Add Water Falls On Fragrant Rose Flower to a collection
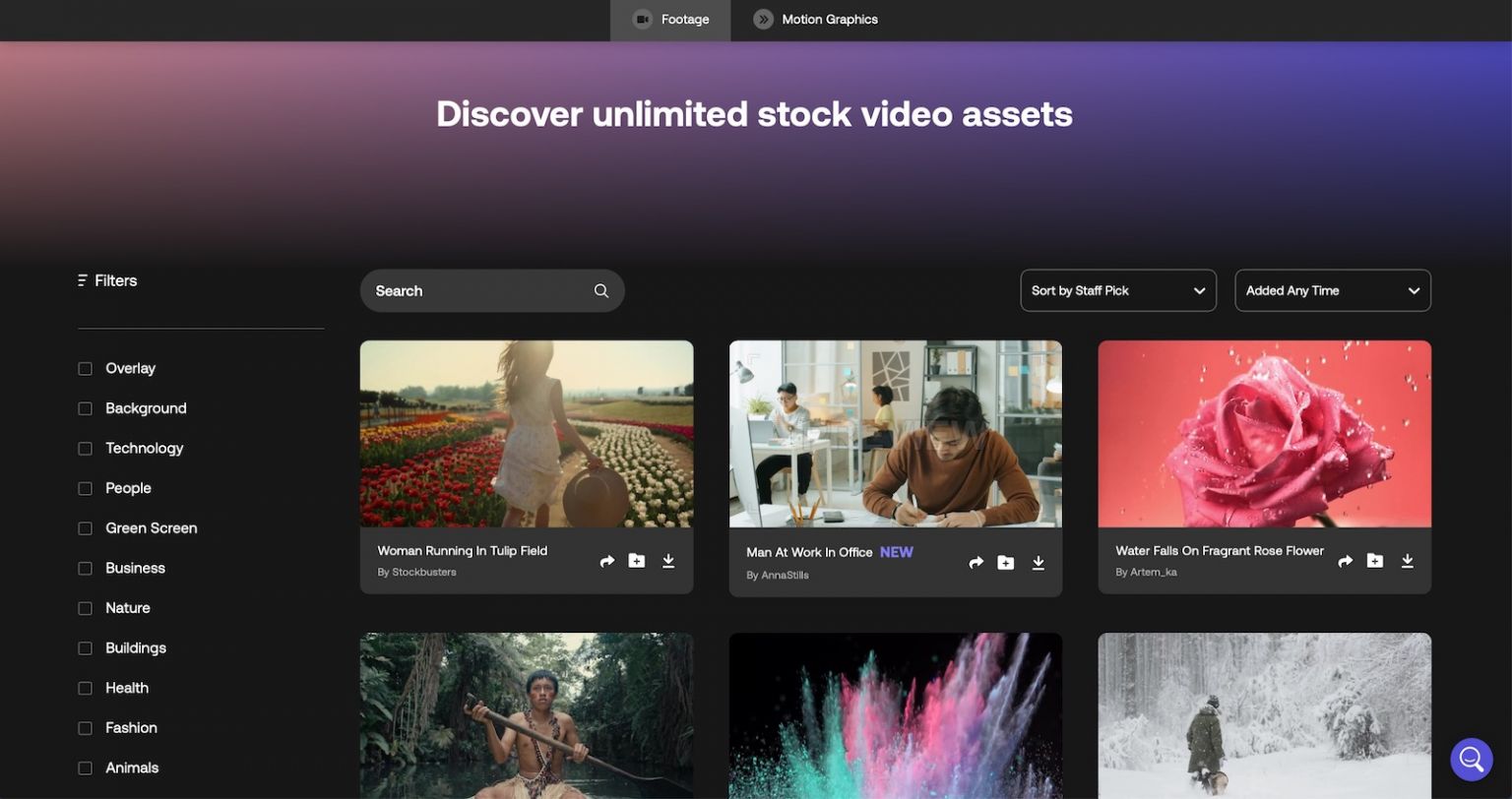The height and width of the screenshot is (799, 1512). [1375, 560]
